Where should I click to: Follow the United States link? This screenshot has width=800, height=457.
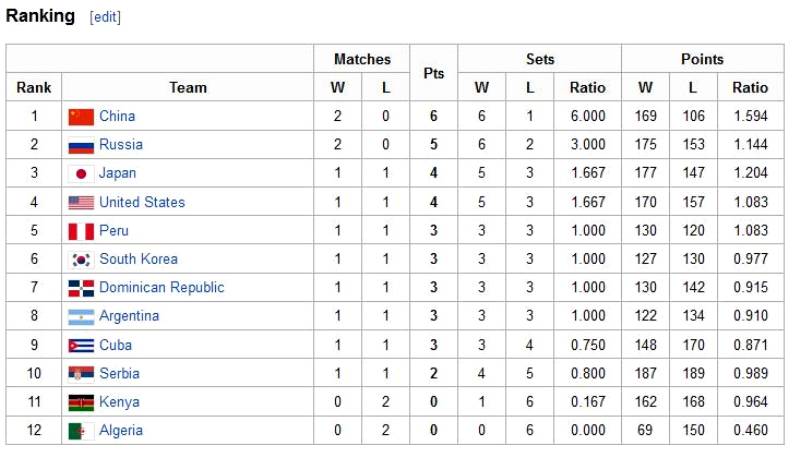tap(142, 202)
